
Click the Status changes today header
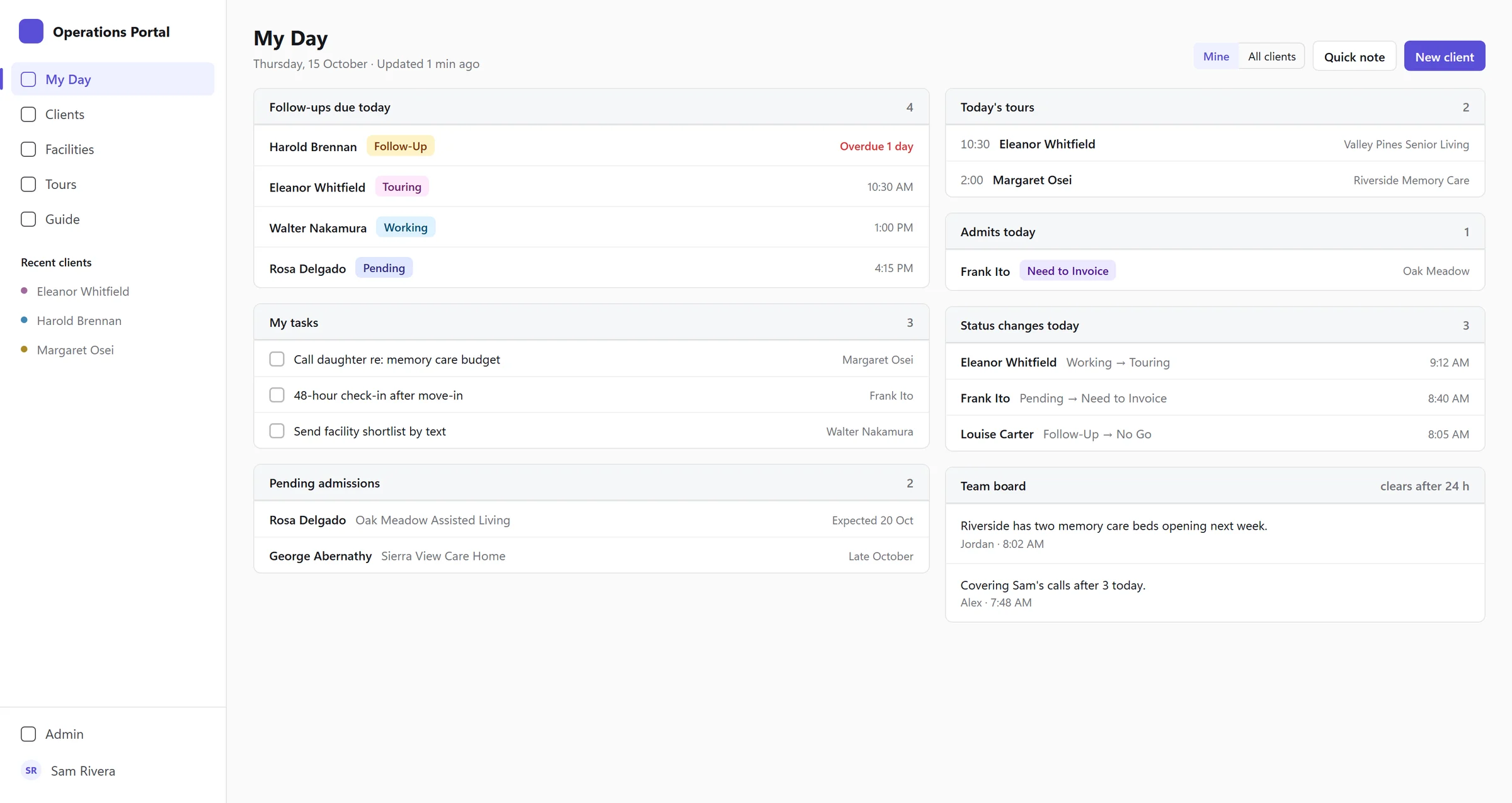(x=1215, y=325)
